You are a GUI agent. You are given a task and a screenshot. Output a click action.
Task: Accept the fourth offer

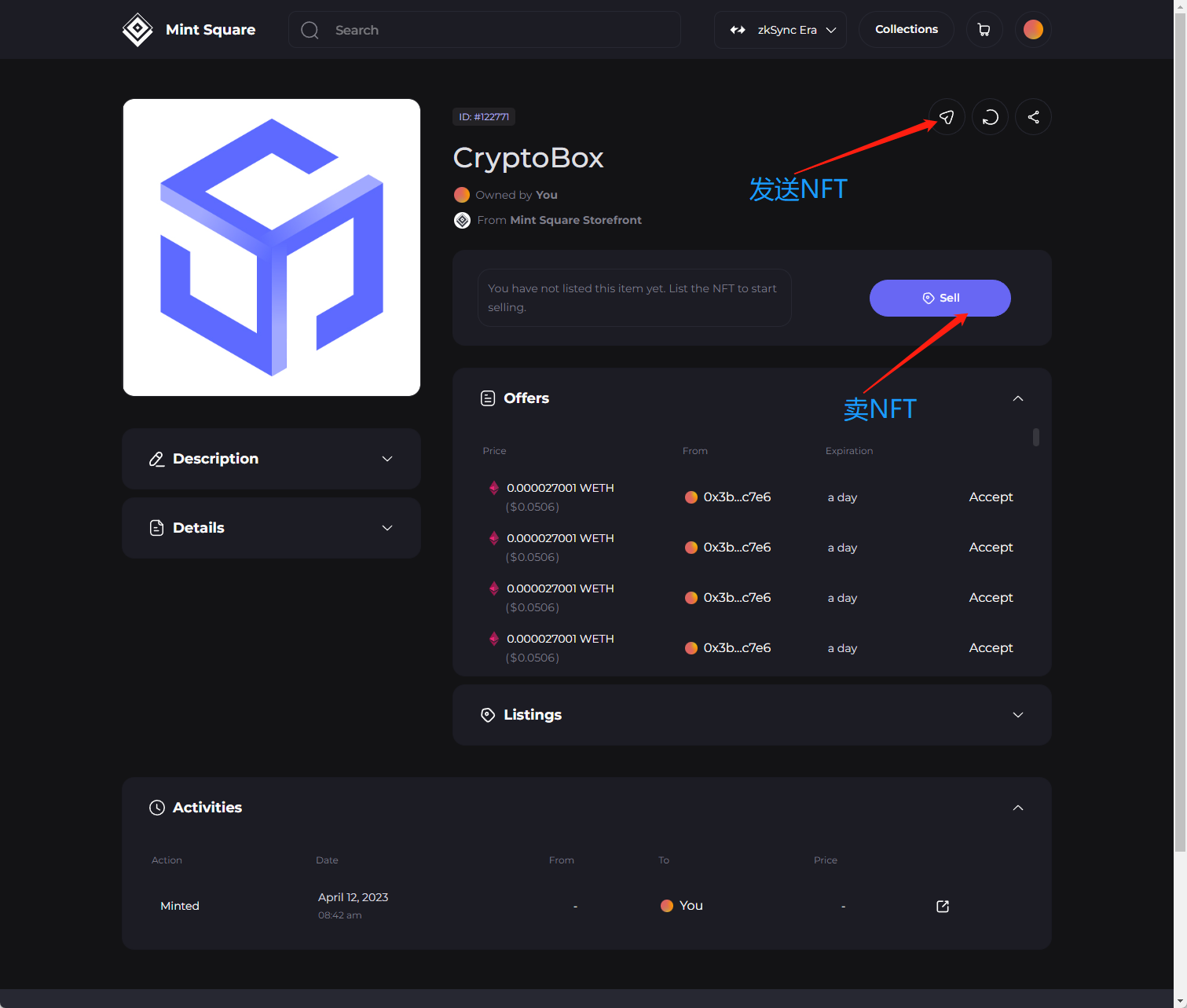click(991, 648)
